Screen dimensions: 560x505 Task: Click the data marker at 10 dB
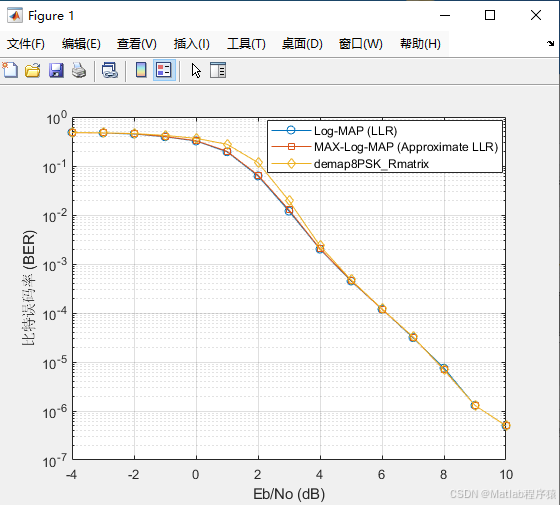506,425
